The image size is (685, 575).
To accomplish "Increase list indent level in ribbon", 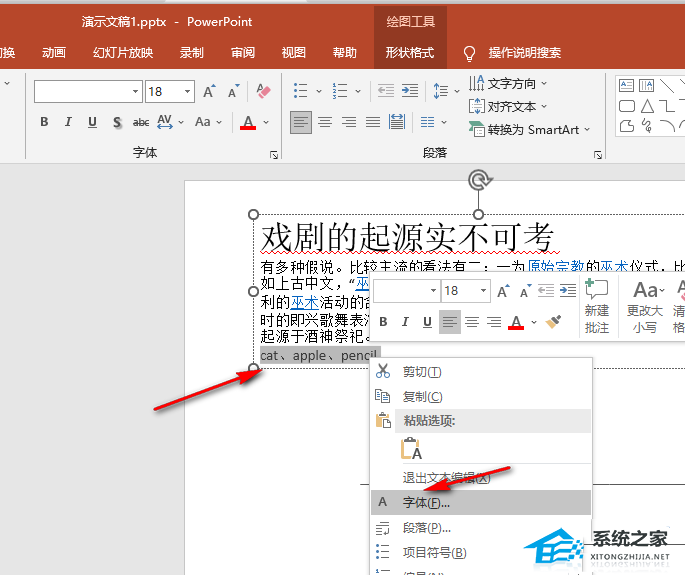I will [410, 91].
